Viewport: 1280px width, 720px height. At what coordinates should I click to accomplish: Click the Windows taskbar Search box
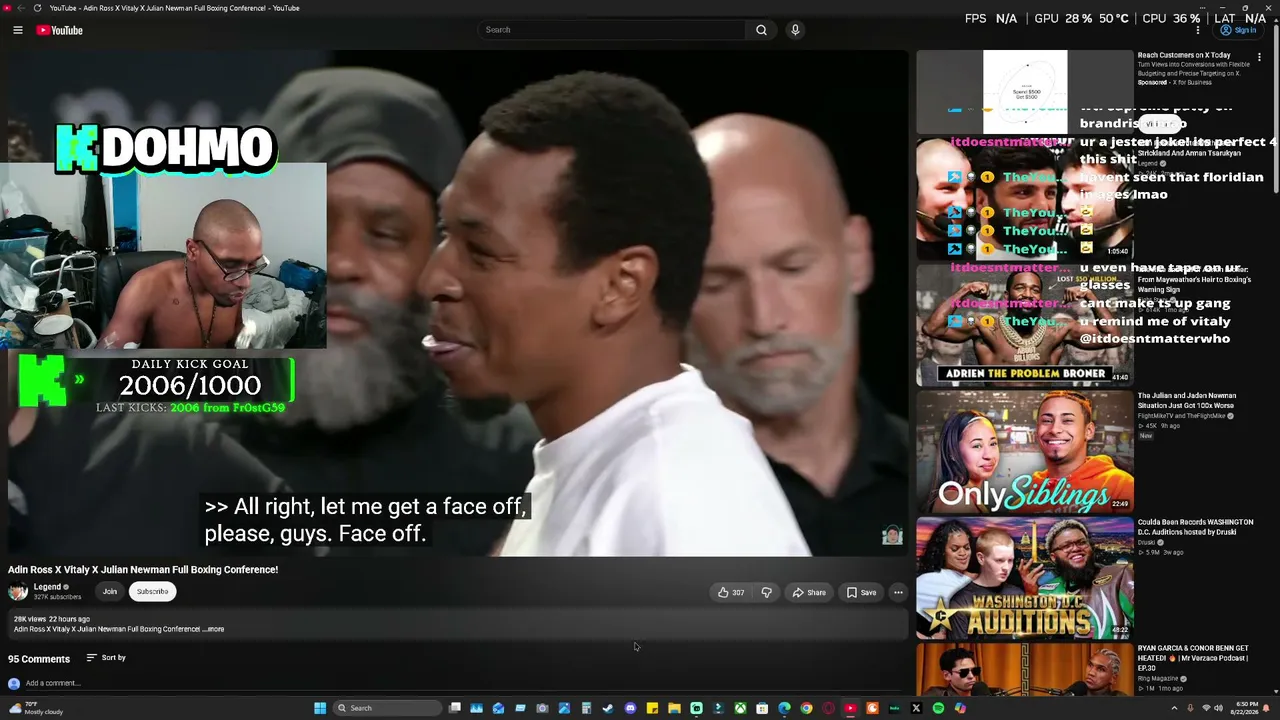click(x=387, y=708)
